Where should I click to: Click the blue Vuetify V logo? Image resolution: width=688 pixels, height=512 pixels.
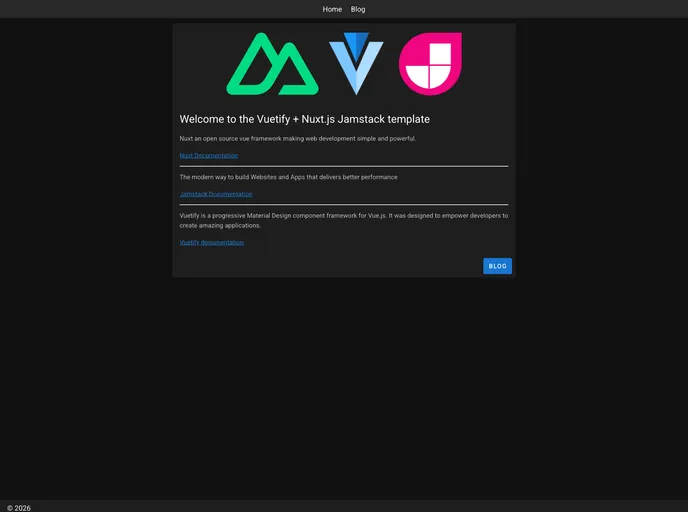click(x=356, y=64)
